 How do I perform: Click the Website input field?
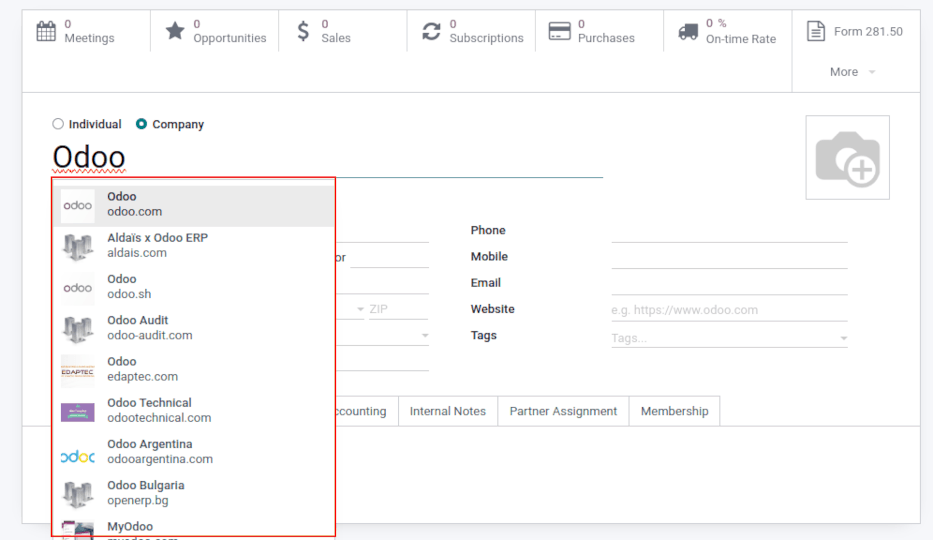click(729, 310)
